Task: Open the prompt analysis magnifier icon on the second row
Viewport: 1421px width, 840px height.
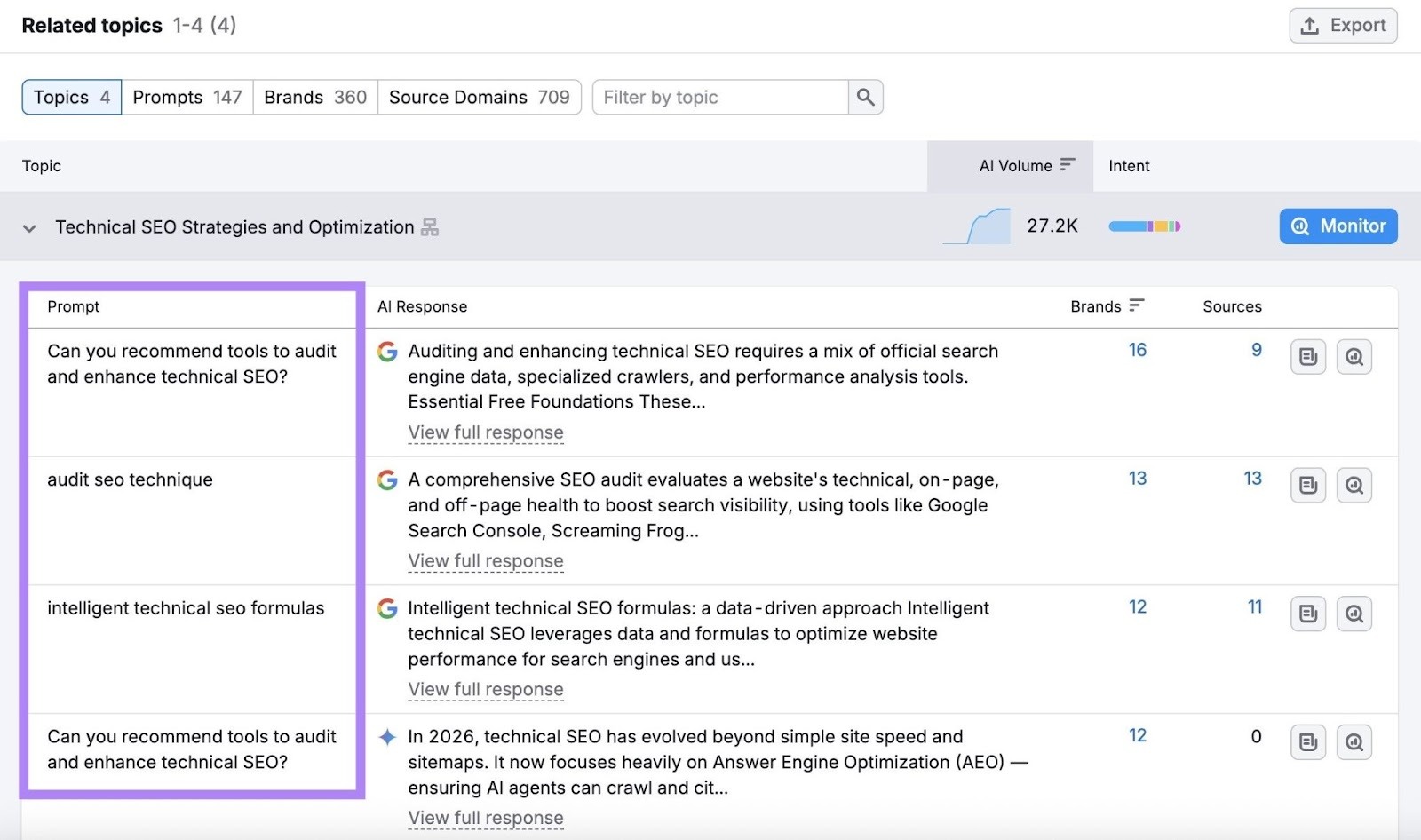Action: click(1354, 485)
